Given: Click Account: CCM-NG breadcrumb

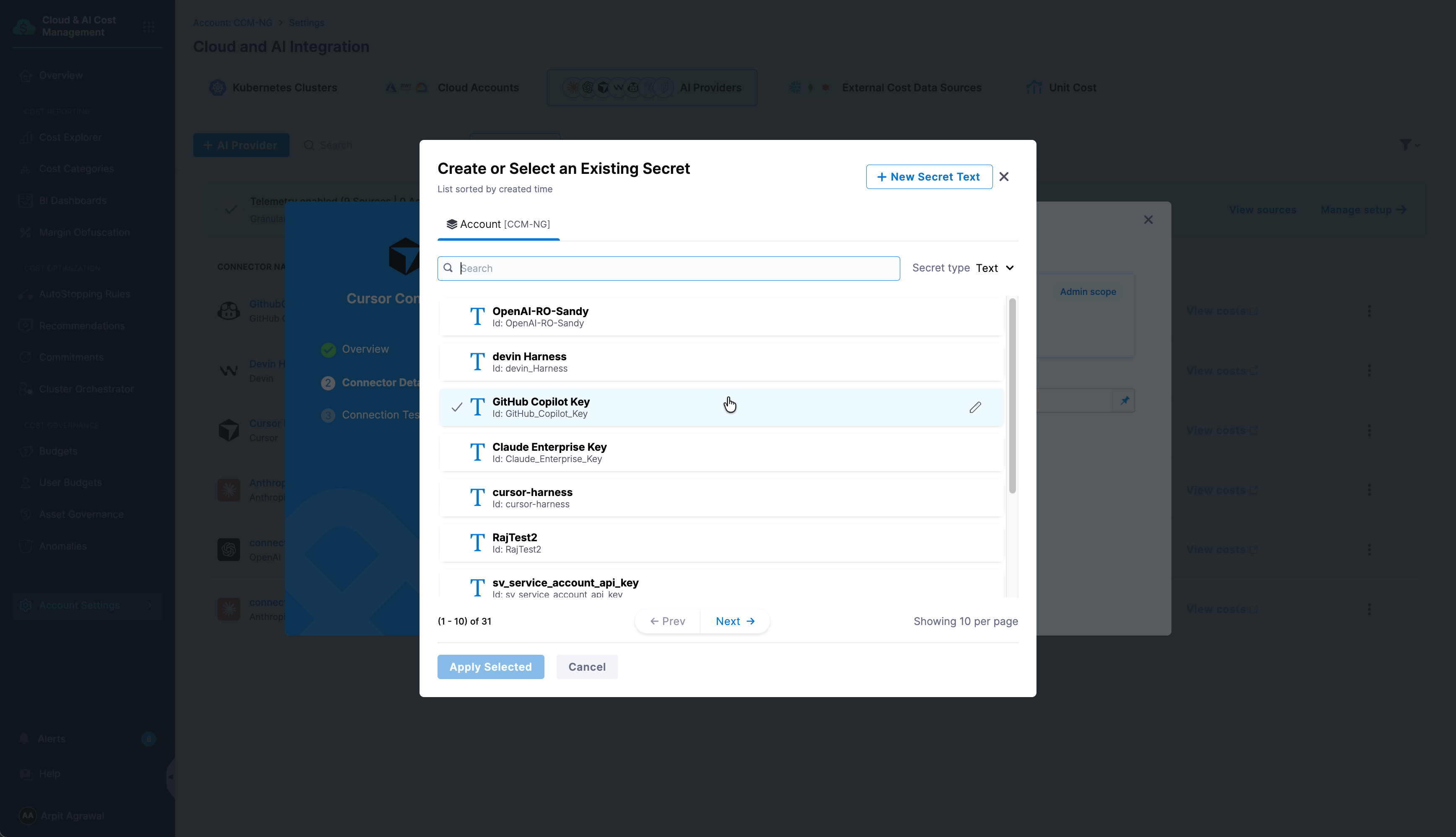Looking at the screenshot, I should point(232,23).
